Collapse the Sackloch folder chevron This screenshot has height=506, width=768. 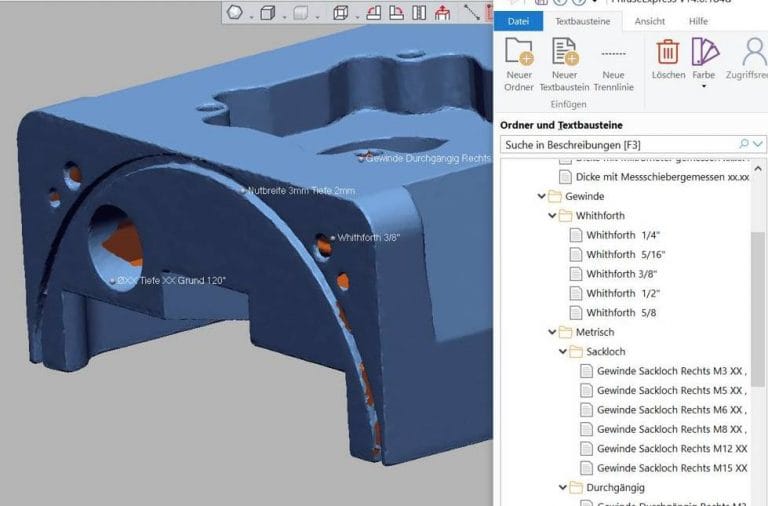(563, 352)
